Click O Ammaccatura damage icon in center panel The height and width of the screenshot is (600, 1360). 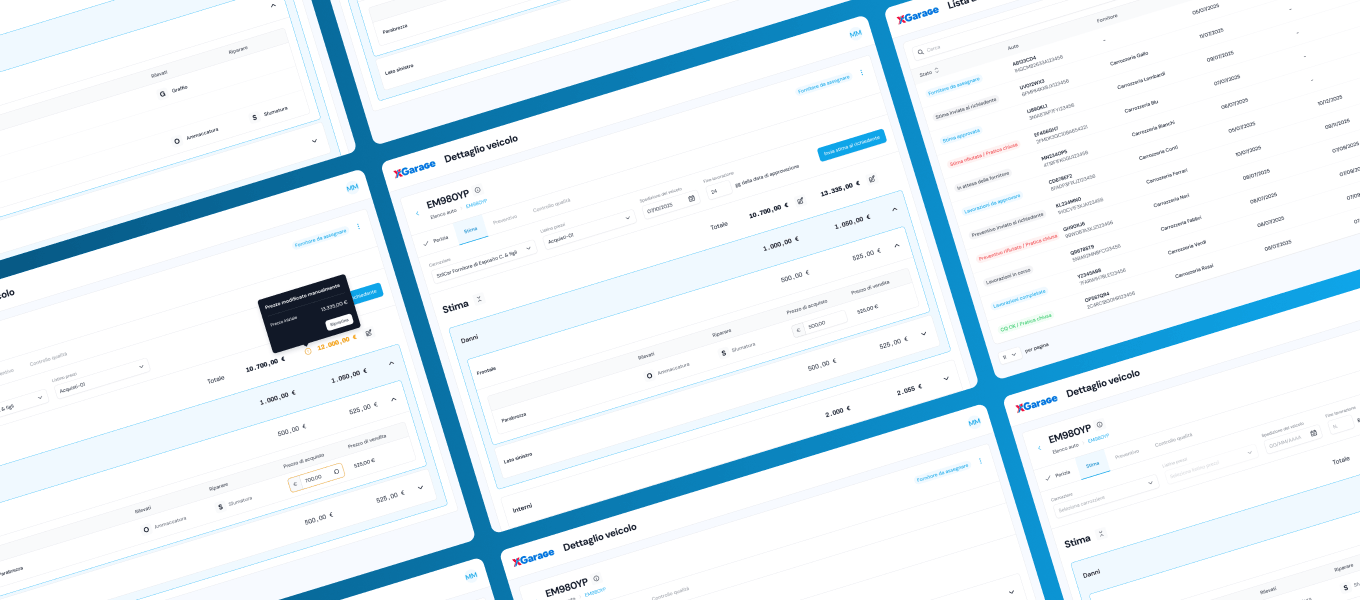click(649, 375)
